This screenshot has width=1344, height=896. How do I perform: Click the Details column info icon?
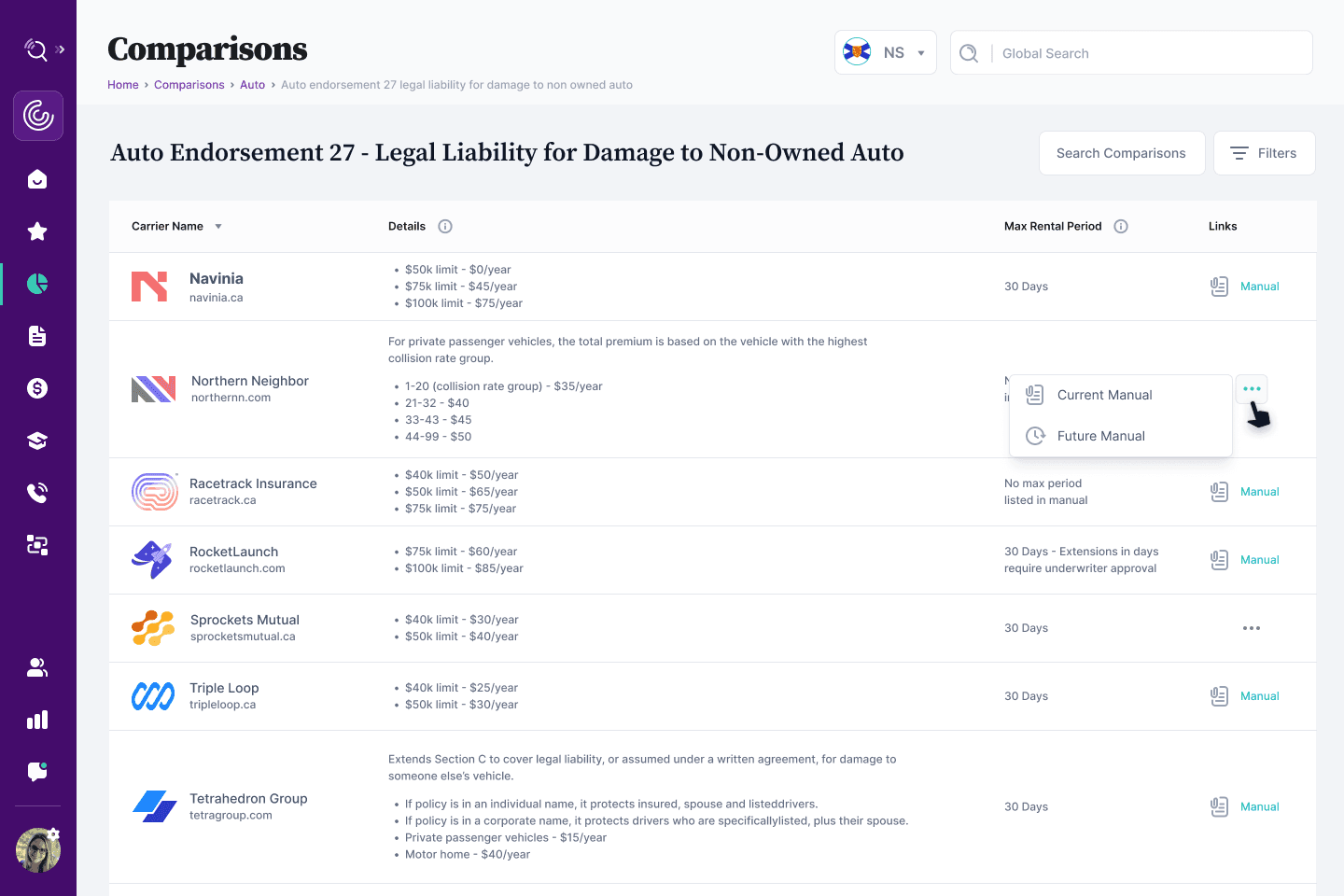click(x=445, y=226)
